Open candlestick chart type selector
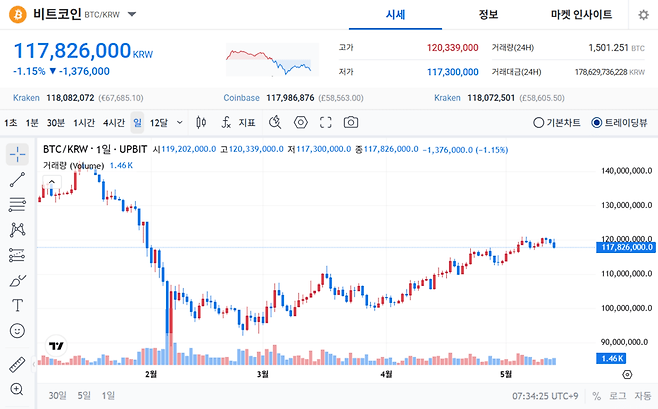658x409 pixels. 201,122
